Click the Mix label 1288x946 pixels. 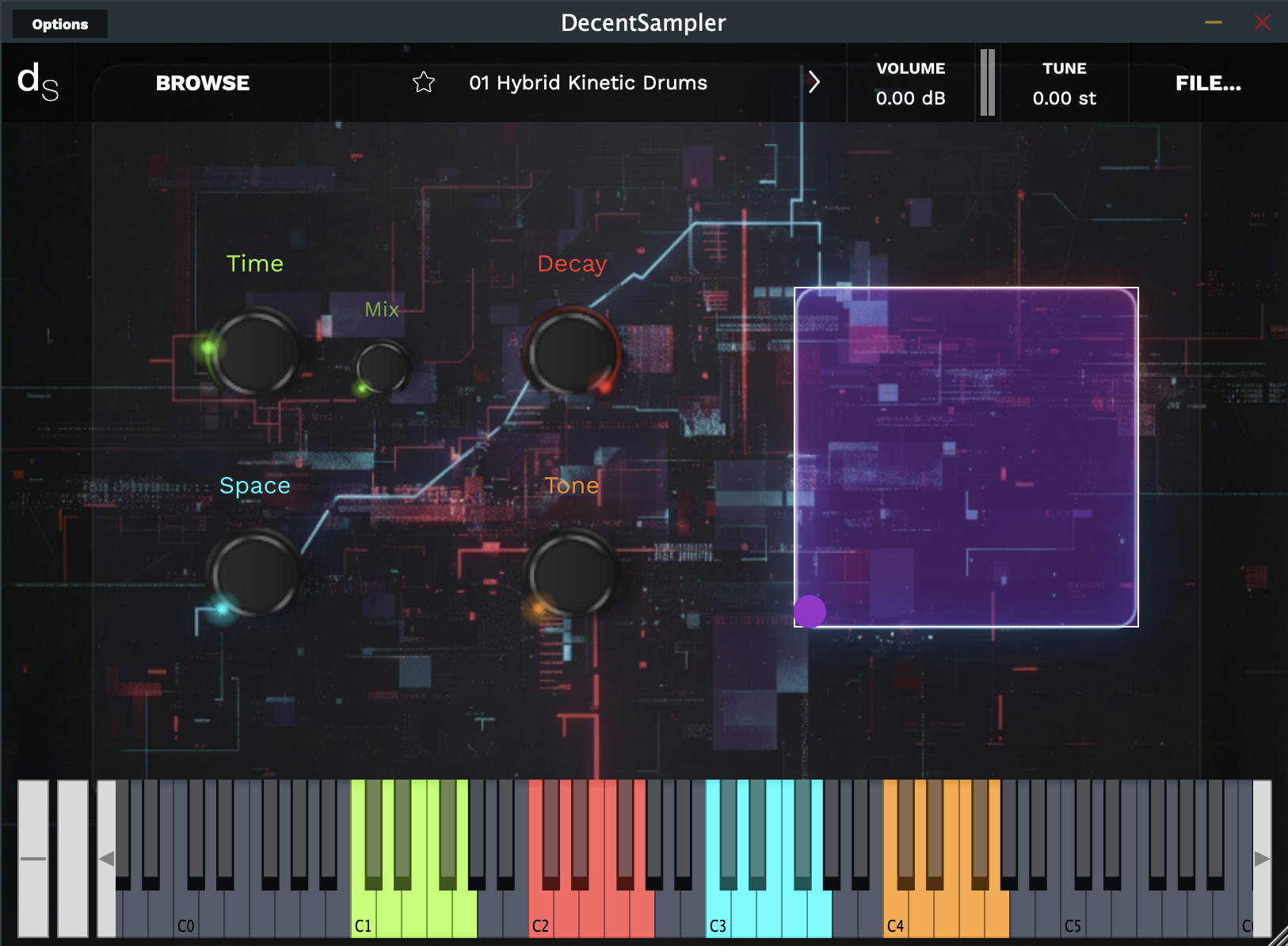coord(382,309)
